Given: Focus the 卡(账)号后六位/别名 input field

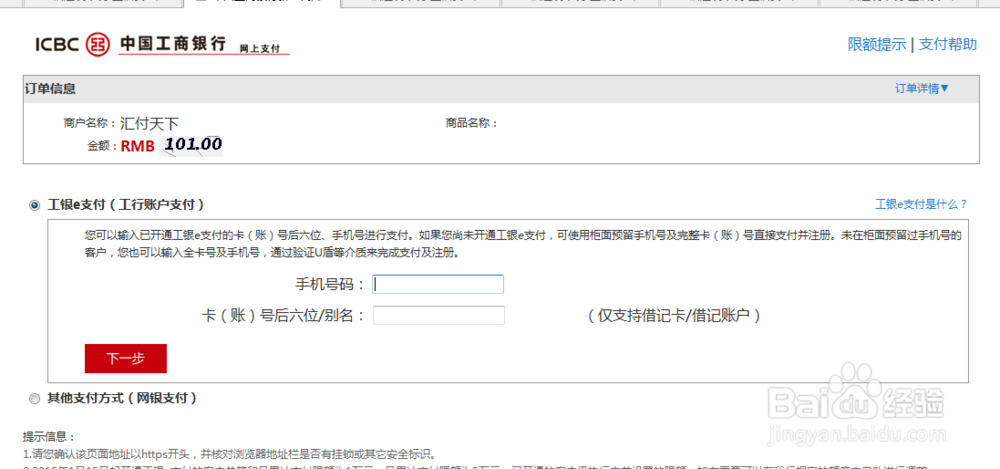Looking at the screenshot, I should pyautogui.click(x=439, y=315).
